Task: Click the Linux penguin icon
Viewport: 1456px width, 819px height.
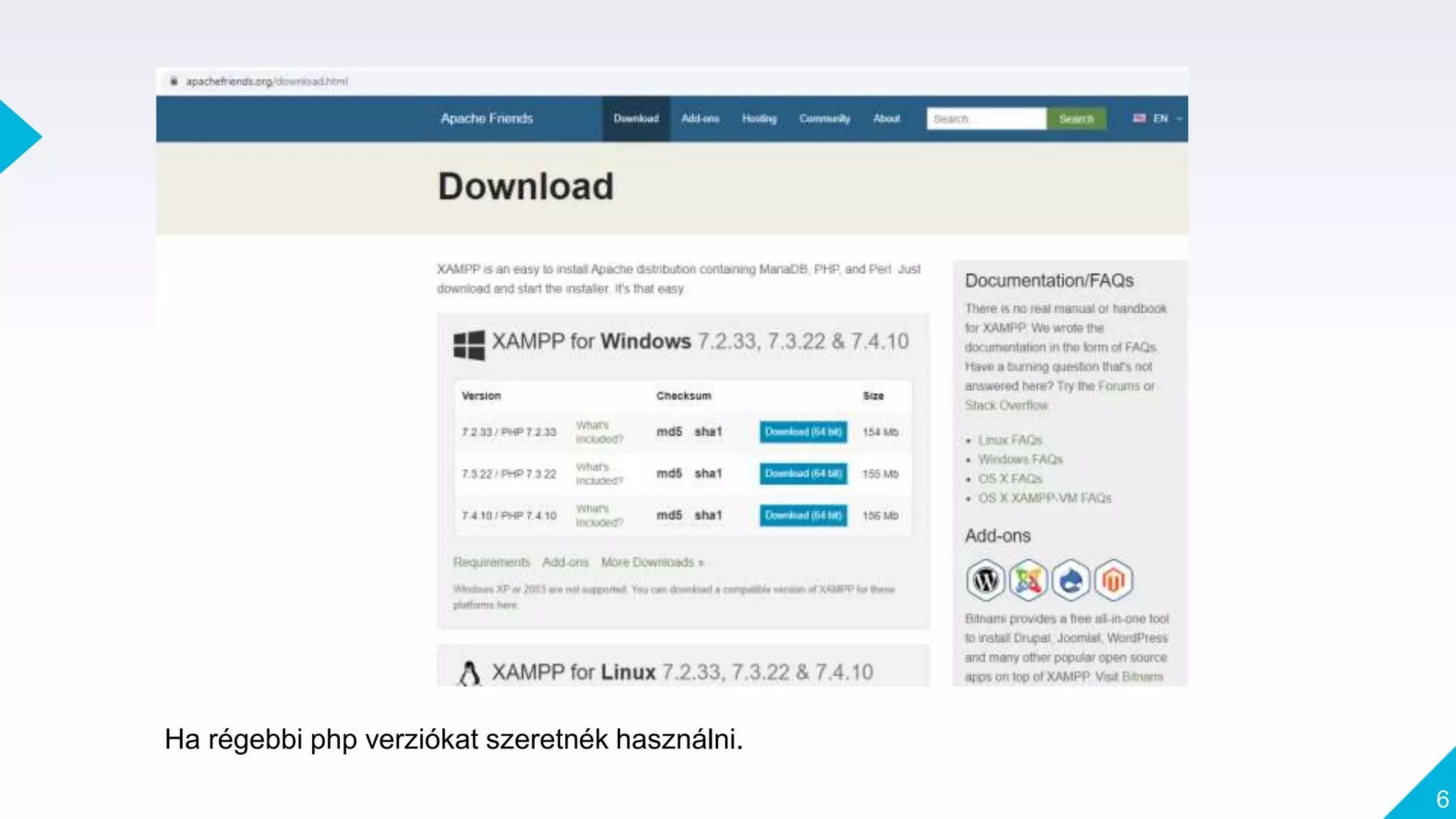Action: click(469, 673)
